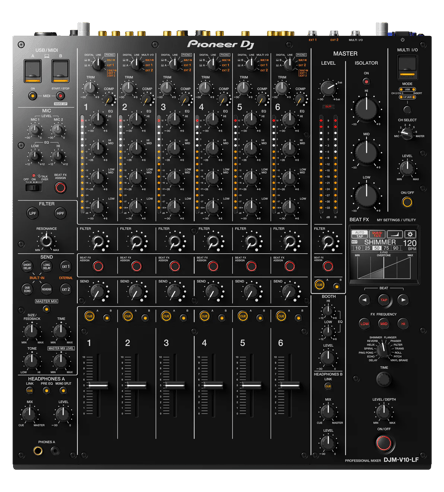Viewport: 444px width, 492px height.
Task: Click the channel 1 CUE A button
Action: (x=89, y=316)
